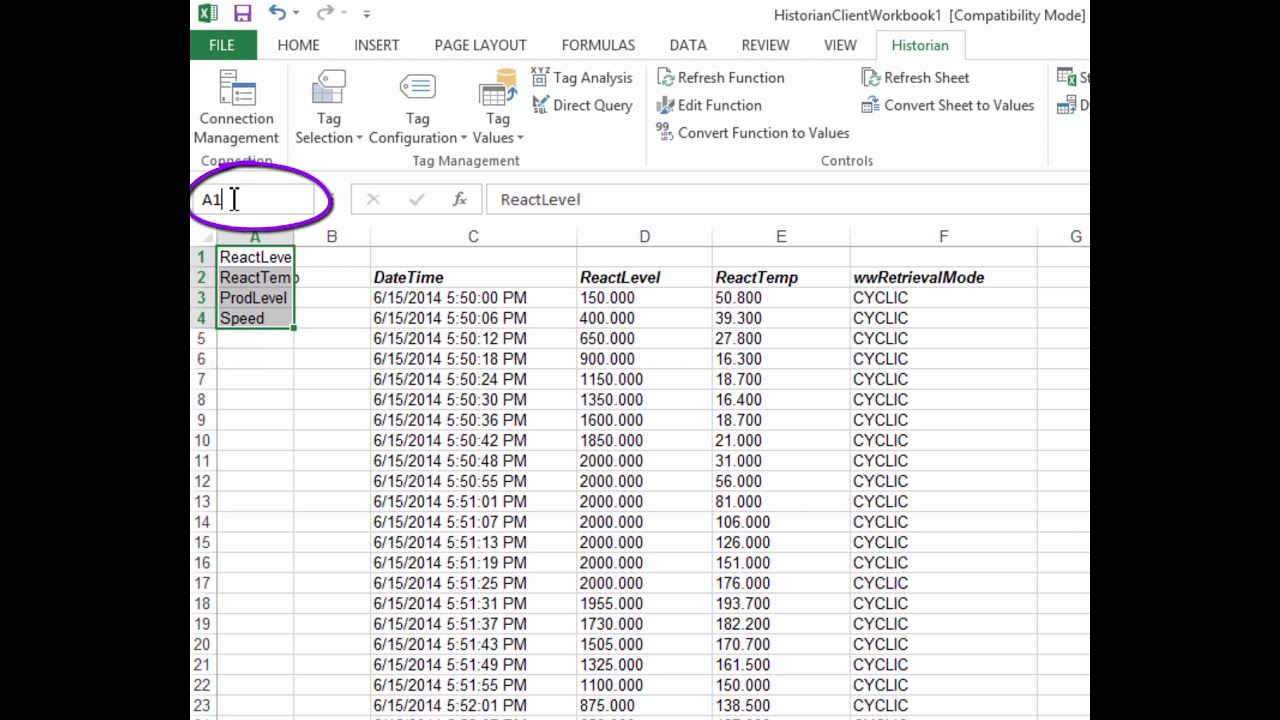Switch to the HOME tab

(x=298, y=45)
